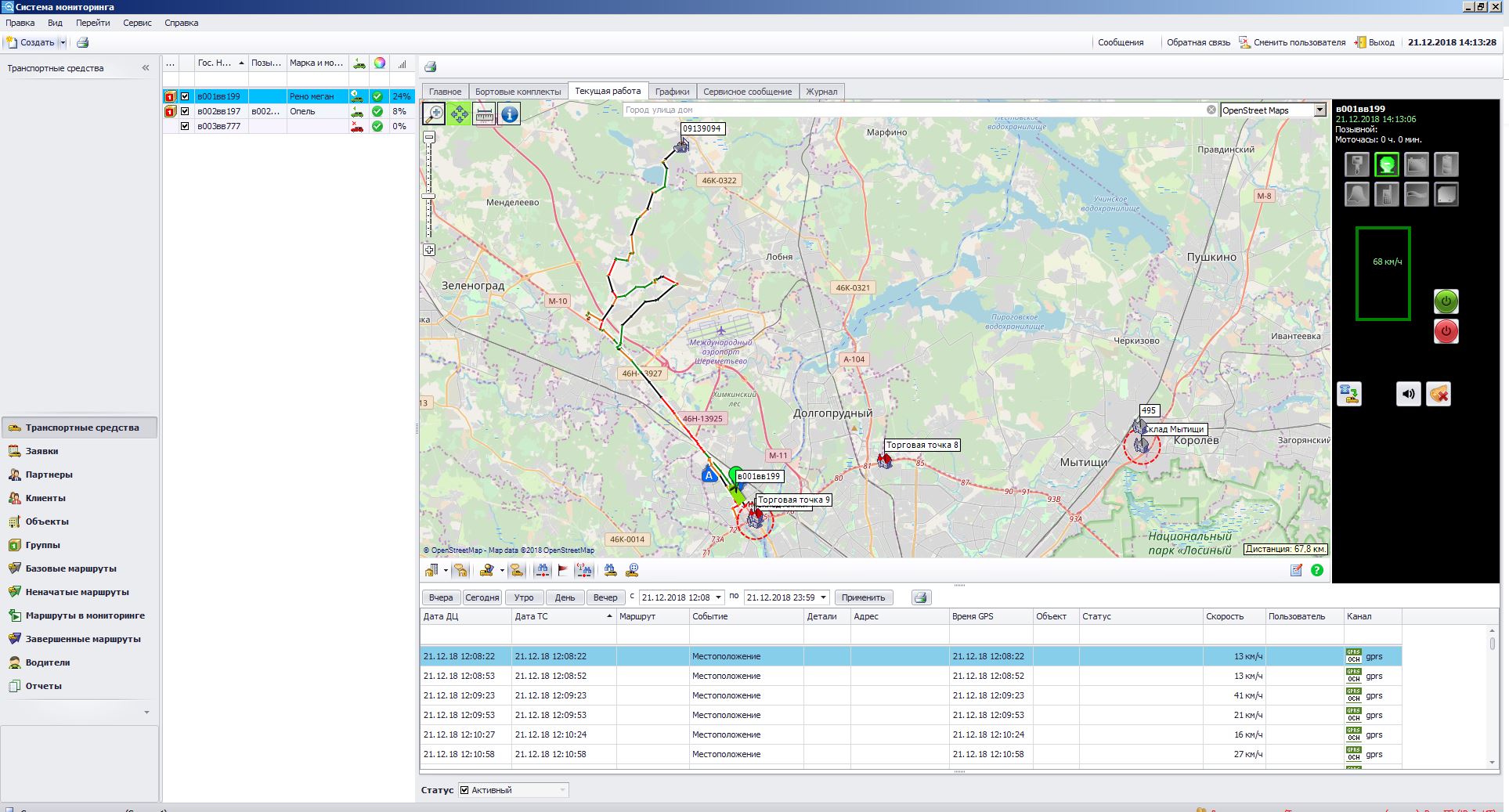This screenshot has height=812, width=1509.
Task: Click the green beacon status icon
Action: pos(1387,164)
